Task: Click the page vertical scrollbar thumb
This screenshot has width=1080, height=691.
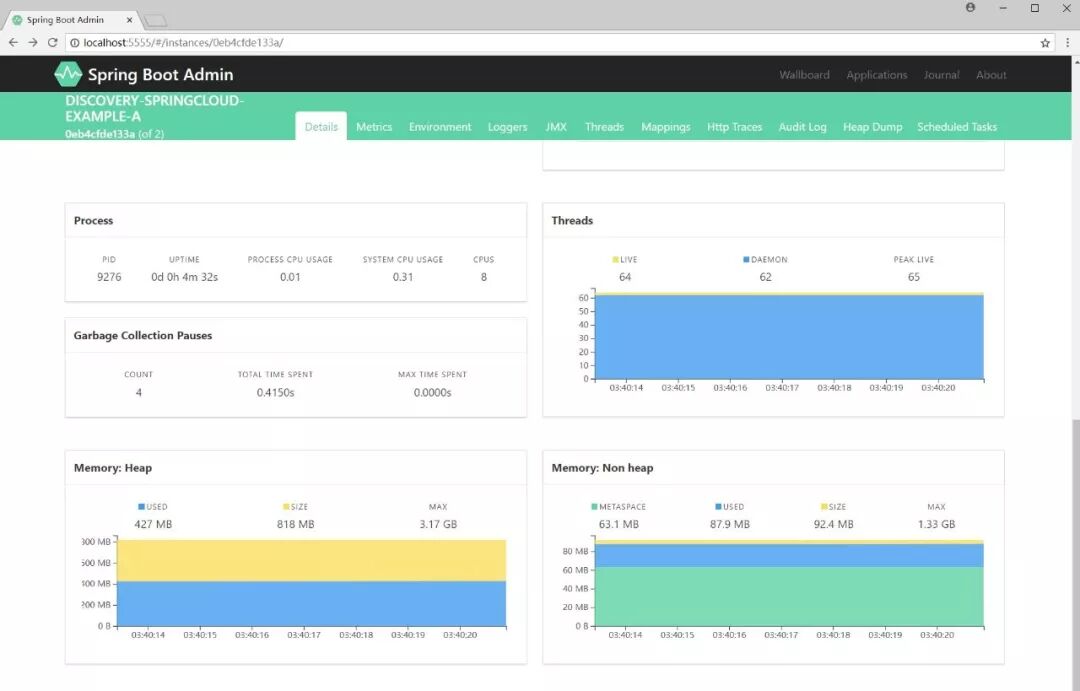Action: pyautogui.click(x=1076, y=555)
